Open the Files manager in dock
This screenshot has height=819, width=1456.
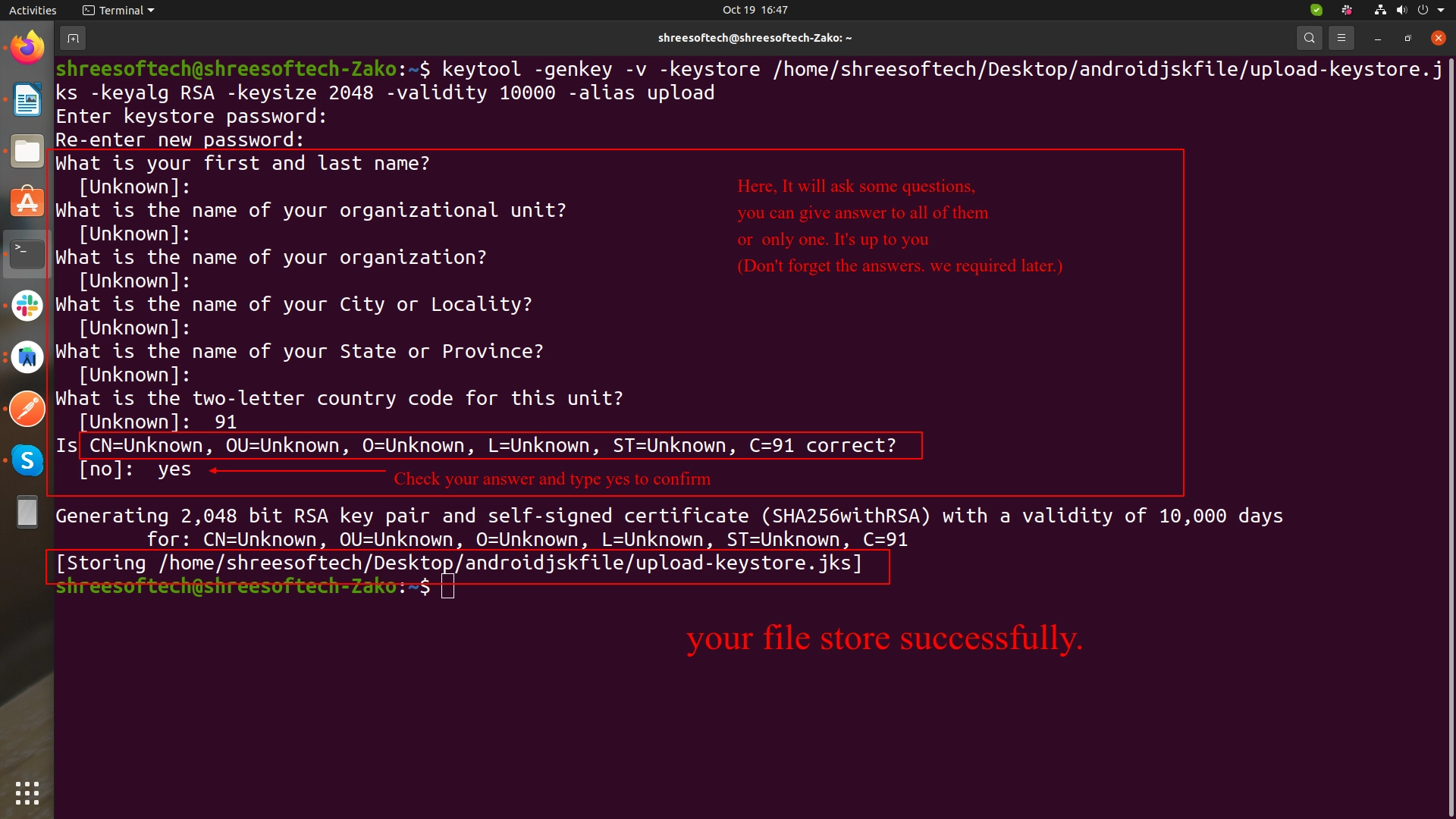[27, 152]
